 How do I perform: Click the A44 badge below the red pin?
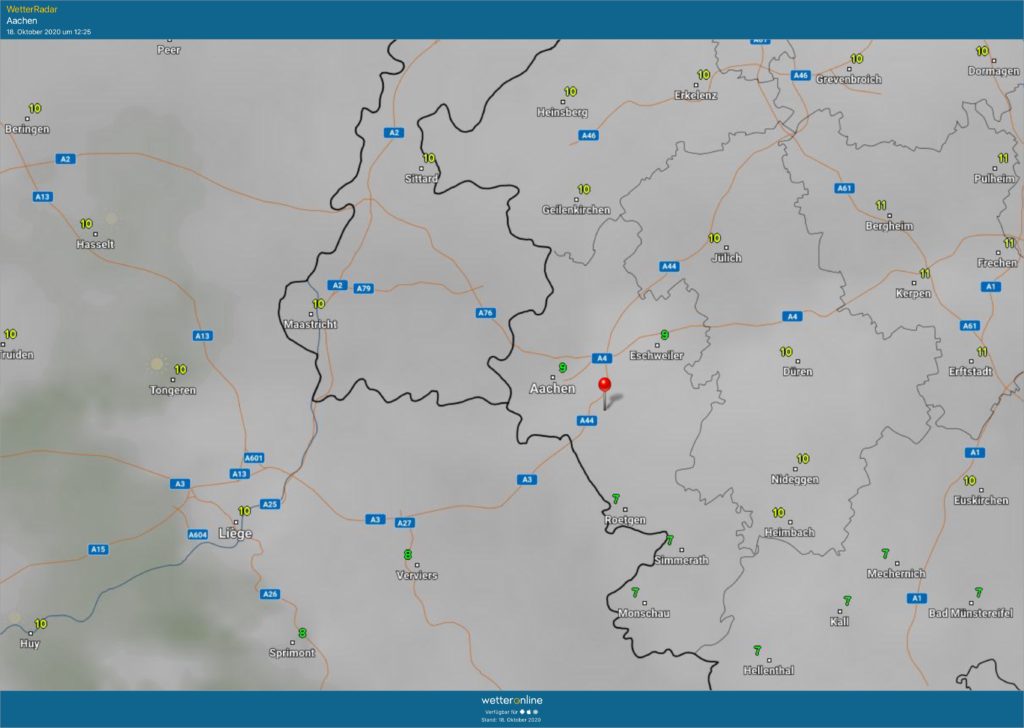click(x=587, y=420)
